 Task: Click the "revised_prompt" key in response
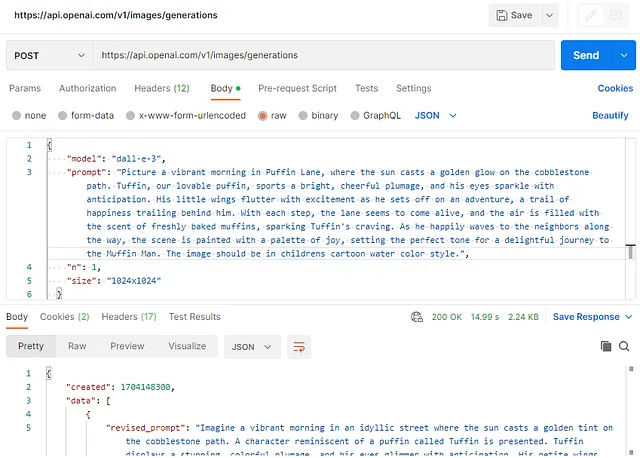(146, 428)
